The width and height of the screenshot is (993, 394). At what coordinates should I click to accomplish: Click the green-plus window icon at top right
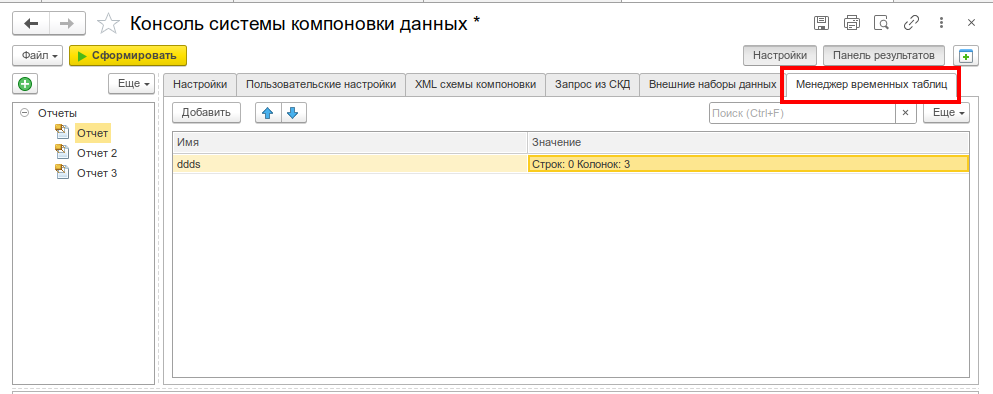pos(966,56)
